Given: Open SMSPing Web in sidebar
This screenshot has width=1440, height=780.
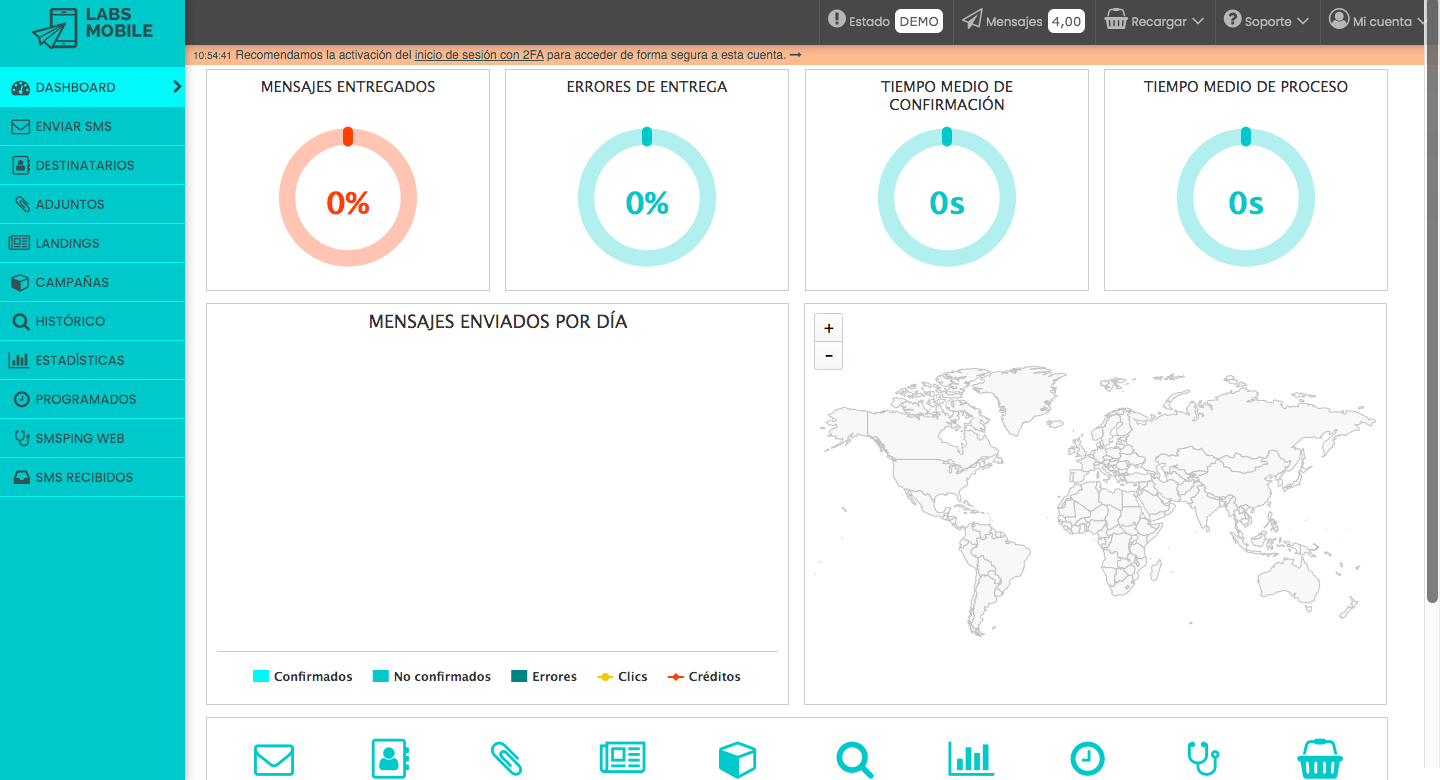Looking at the screenshot, I should pyautogui.click(x=92, y=439).
